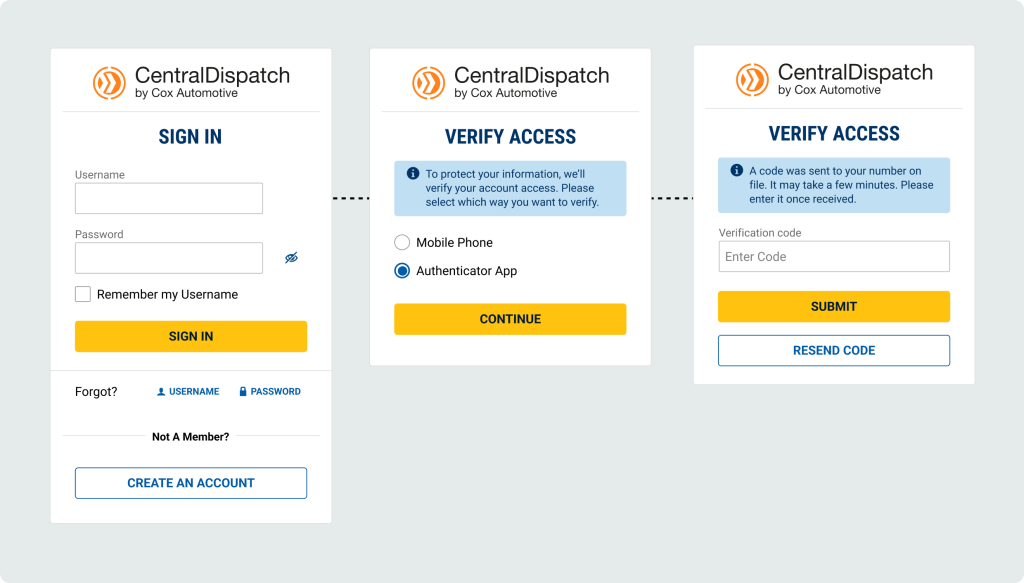Screen dimensions: 1024x583
Task: Click the Enter Code verification field
Action: tap(833, 257)
